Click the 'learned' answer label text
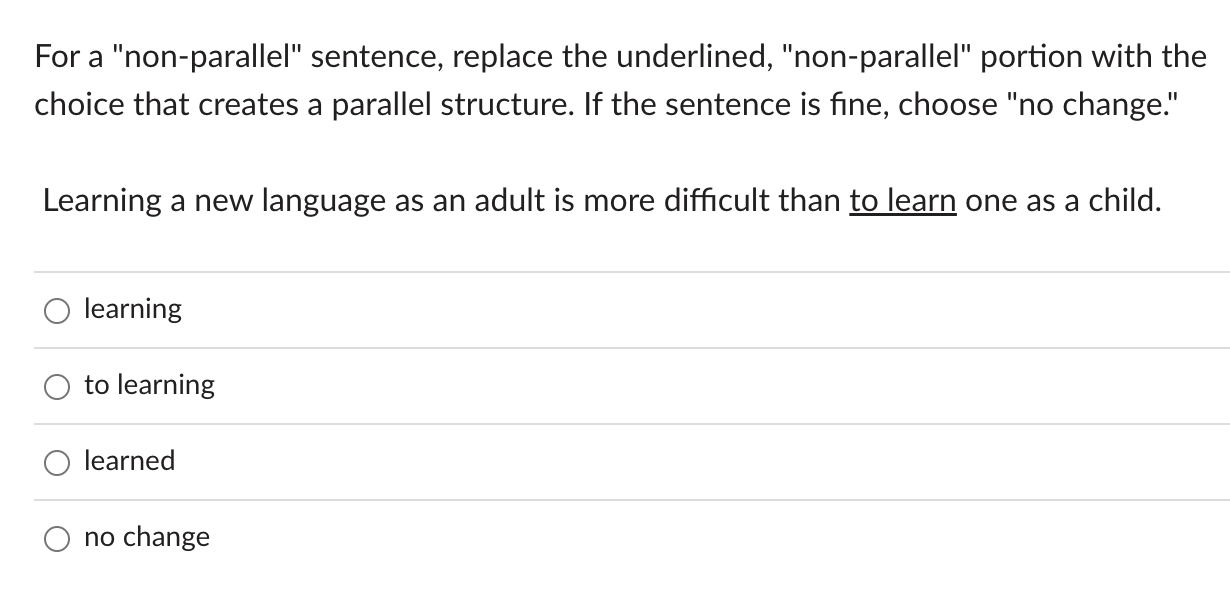This screenshot has width=1230, height=600. click(130, 461)
